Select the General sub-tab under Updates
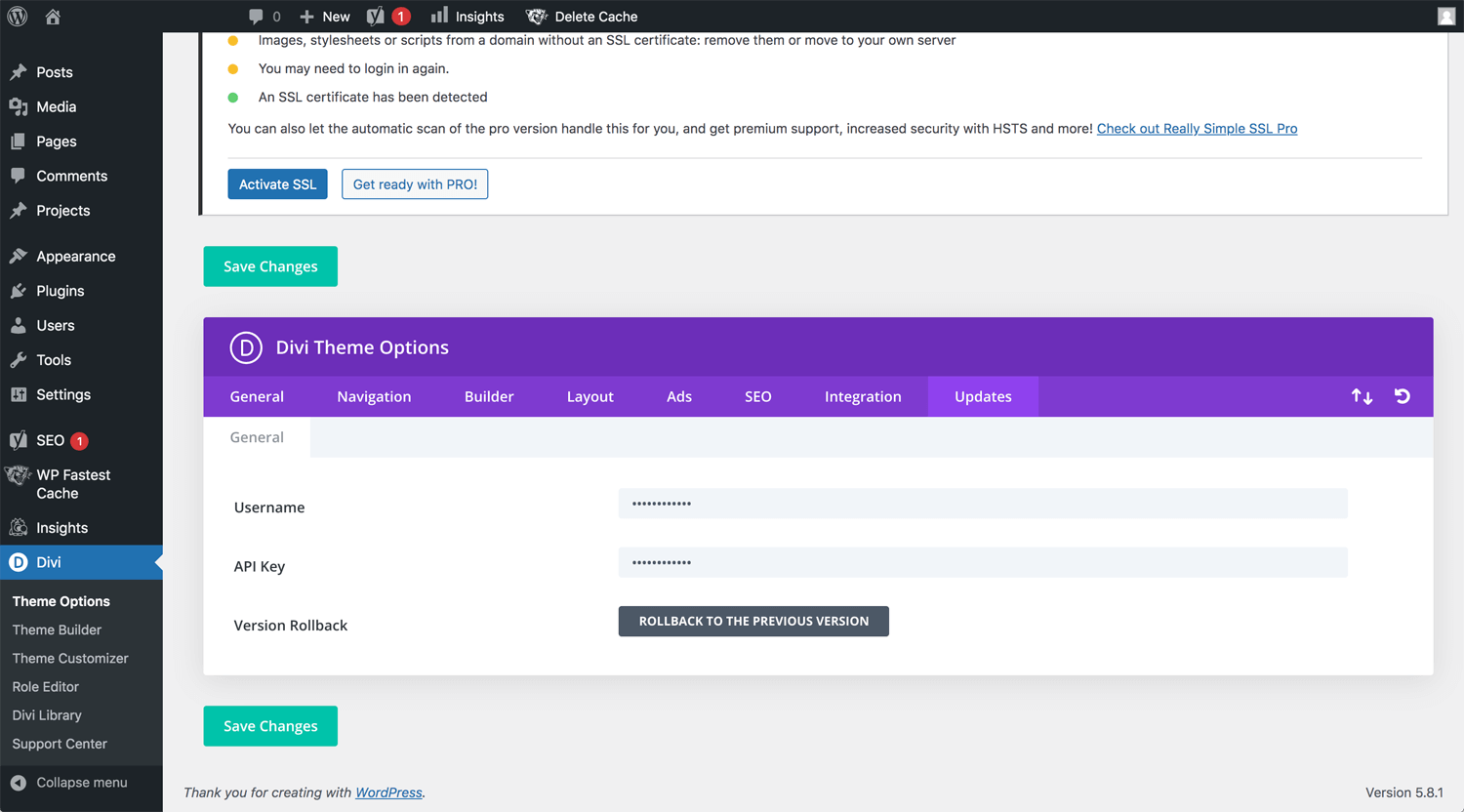This screenshot has height=812, width=1464. tap(257, 437)
